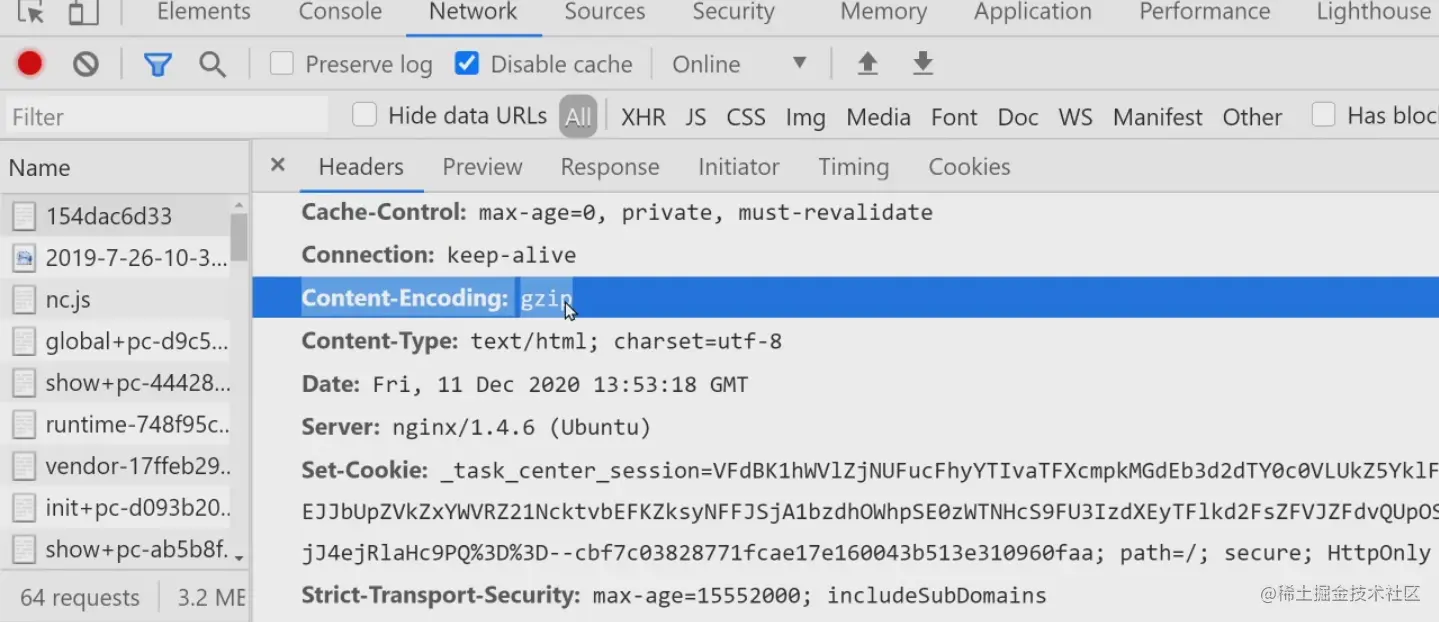Open the Timing tab
Viewport: 1439px width, 622px height.
click(853, 167)
